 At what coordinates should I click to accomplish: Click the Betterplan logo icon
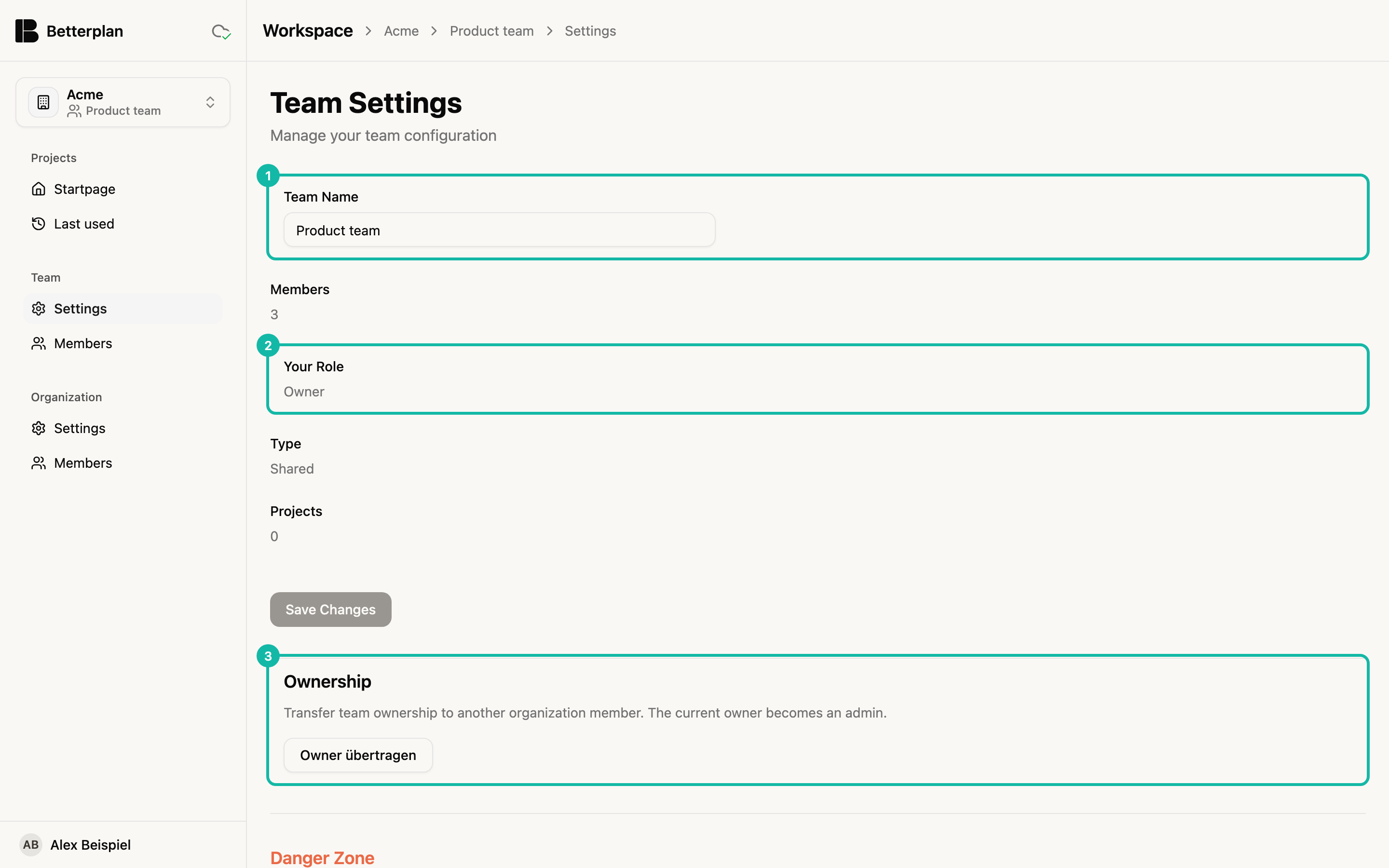click(27, 31)
